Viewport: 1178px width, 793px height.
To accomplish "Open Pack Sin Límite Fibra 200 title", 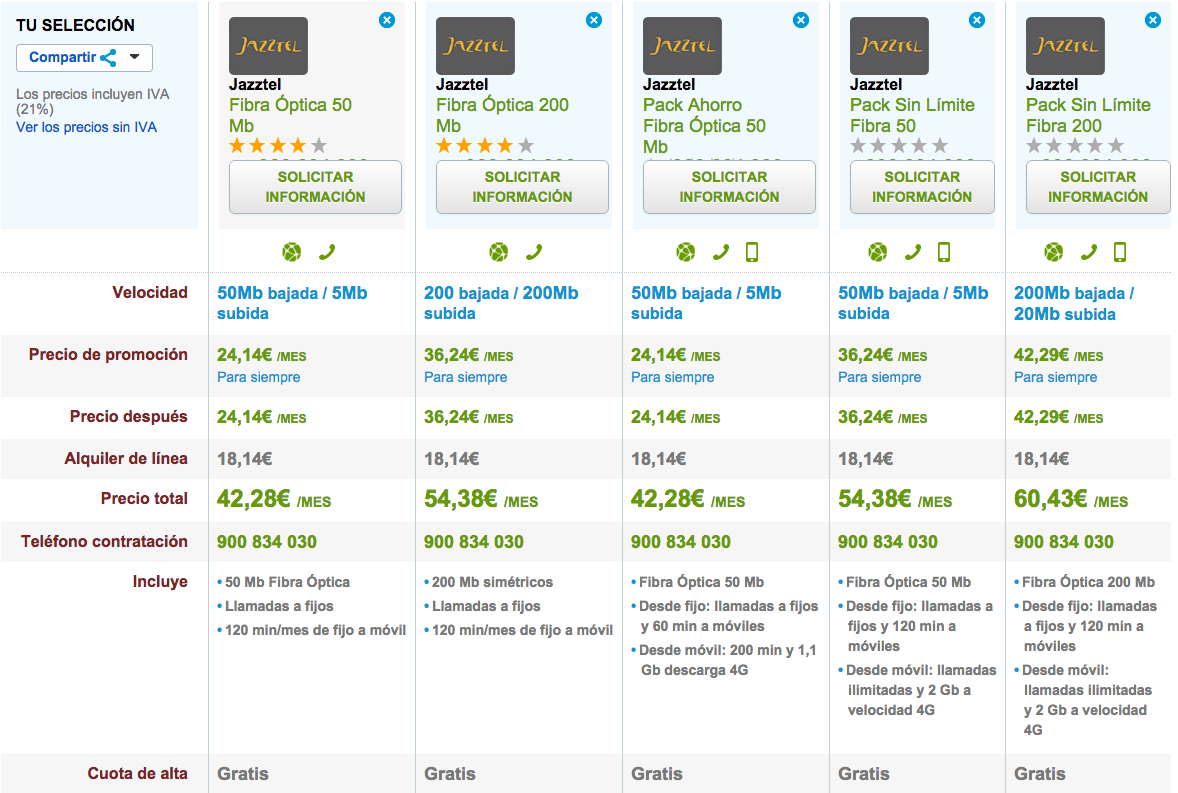I will pos(1088,116).
